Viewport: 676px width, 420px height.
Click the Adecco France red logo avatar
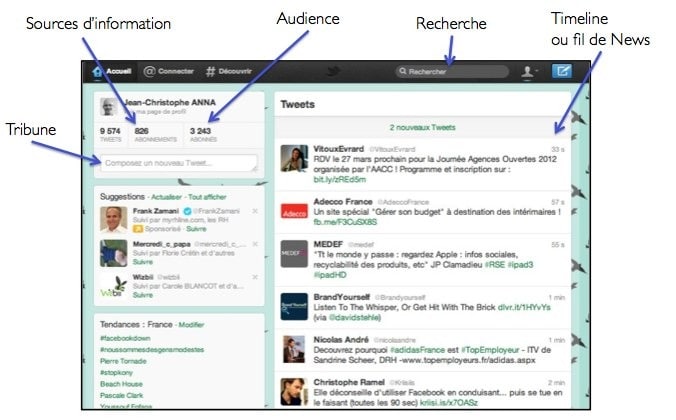(x=293, y=211)
